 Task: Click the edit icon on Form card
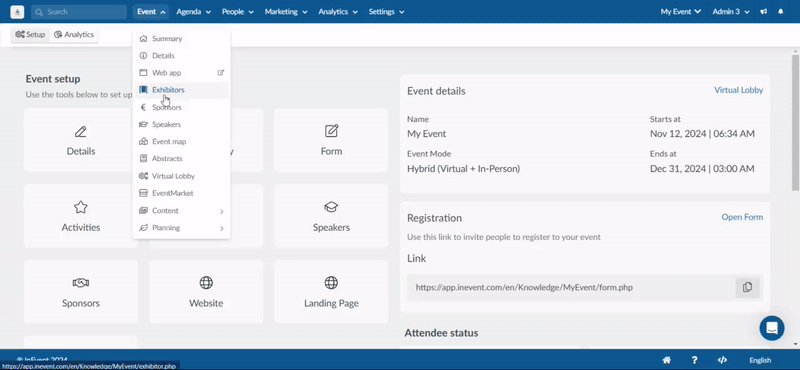331,131
